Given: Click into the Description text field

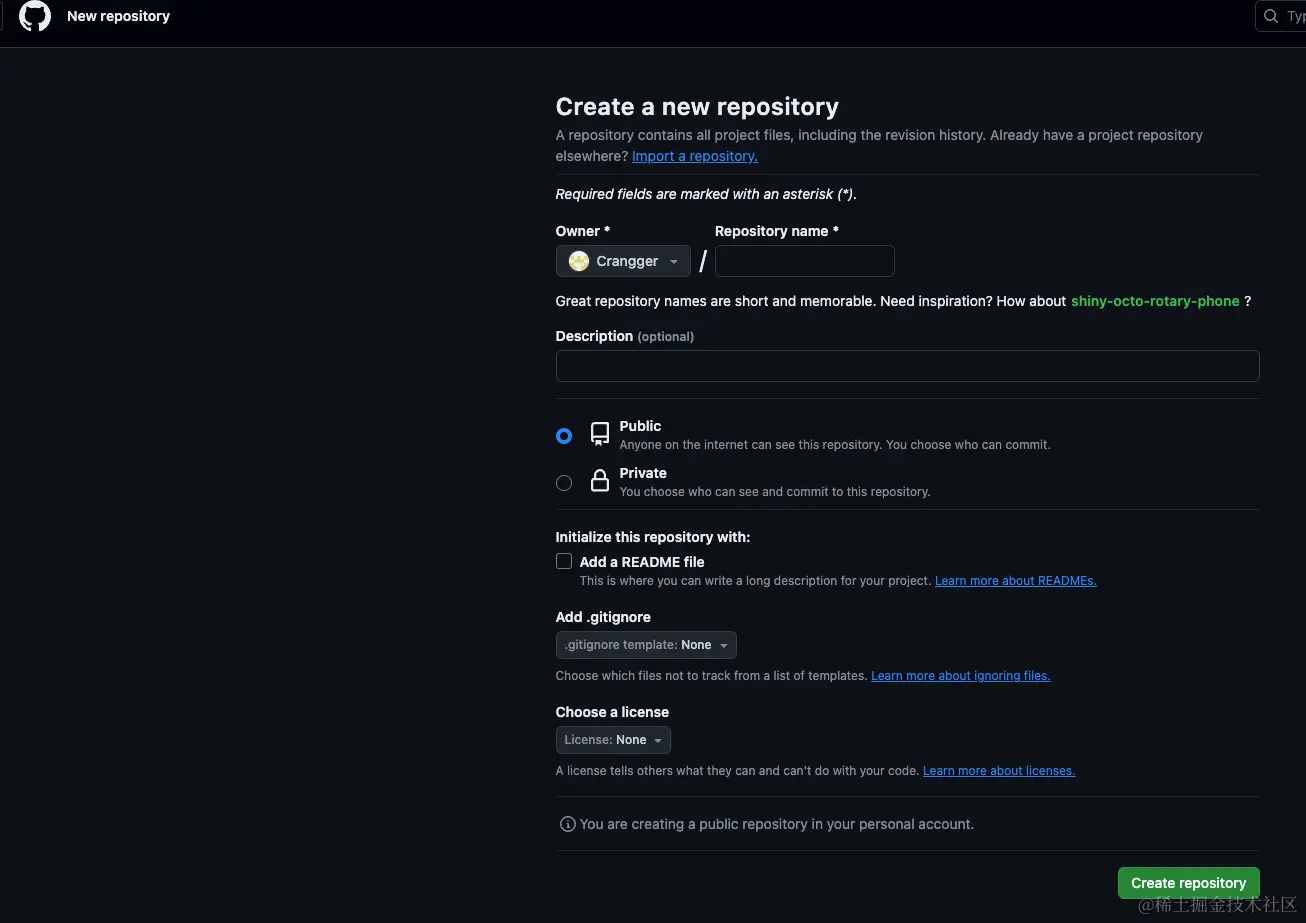Looking at the screenshot, I should (907, 366).
